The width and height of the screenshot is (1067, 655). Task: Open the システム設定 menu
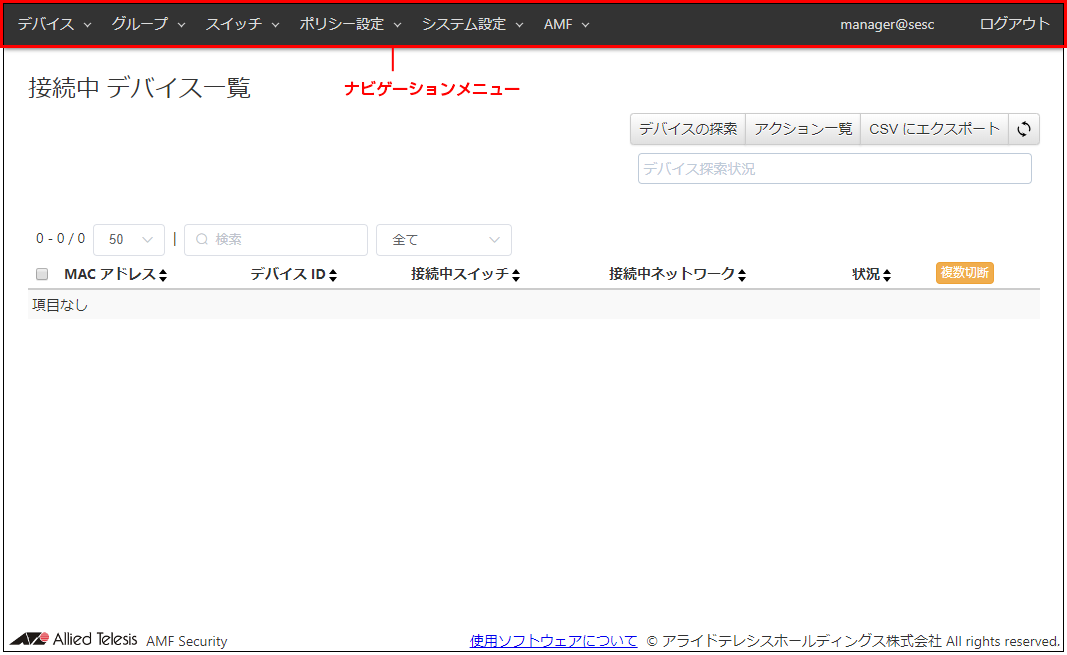pos(472,24)
